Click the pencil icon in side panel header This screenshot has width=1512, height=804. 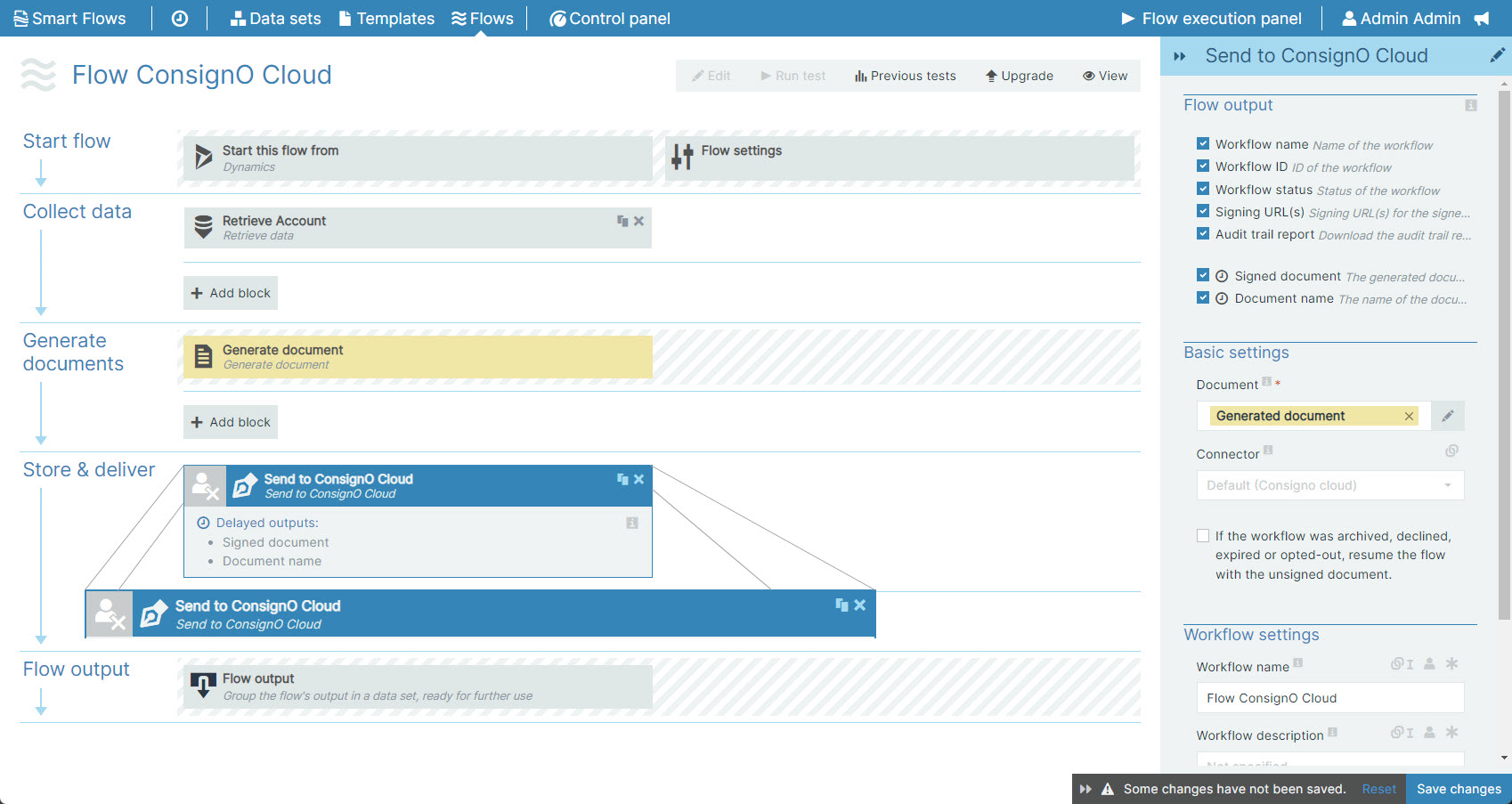click(1497, 55)
